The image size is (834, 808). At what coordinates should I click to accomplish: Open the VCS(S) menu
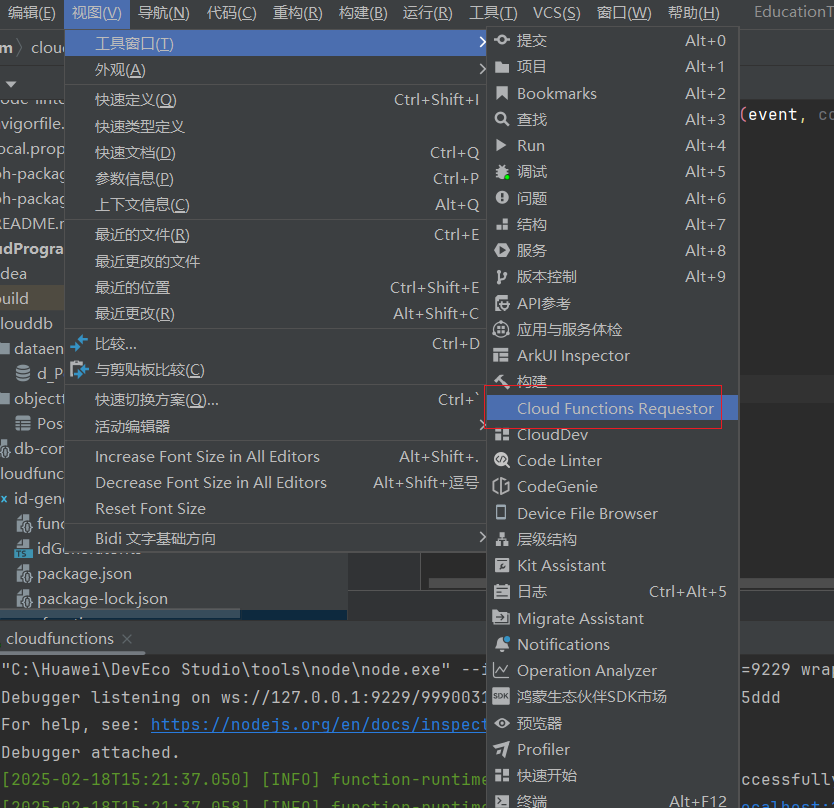pyautogui.click(x=556, y=13)
